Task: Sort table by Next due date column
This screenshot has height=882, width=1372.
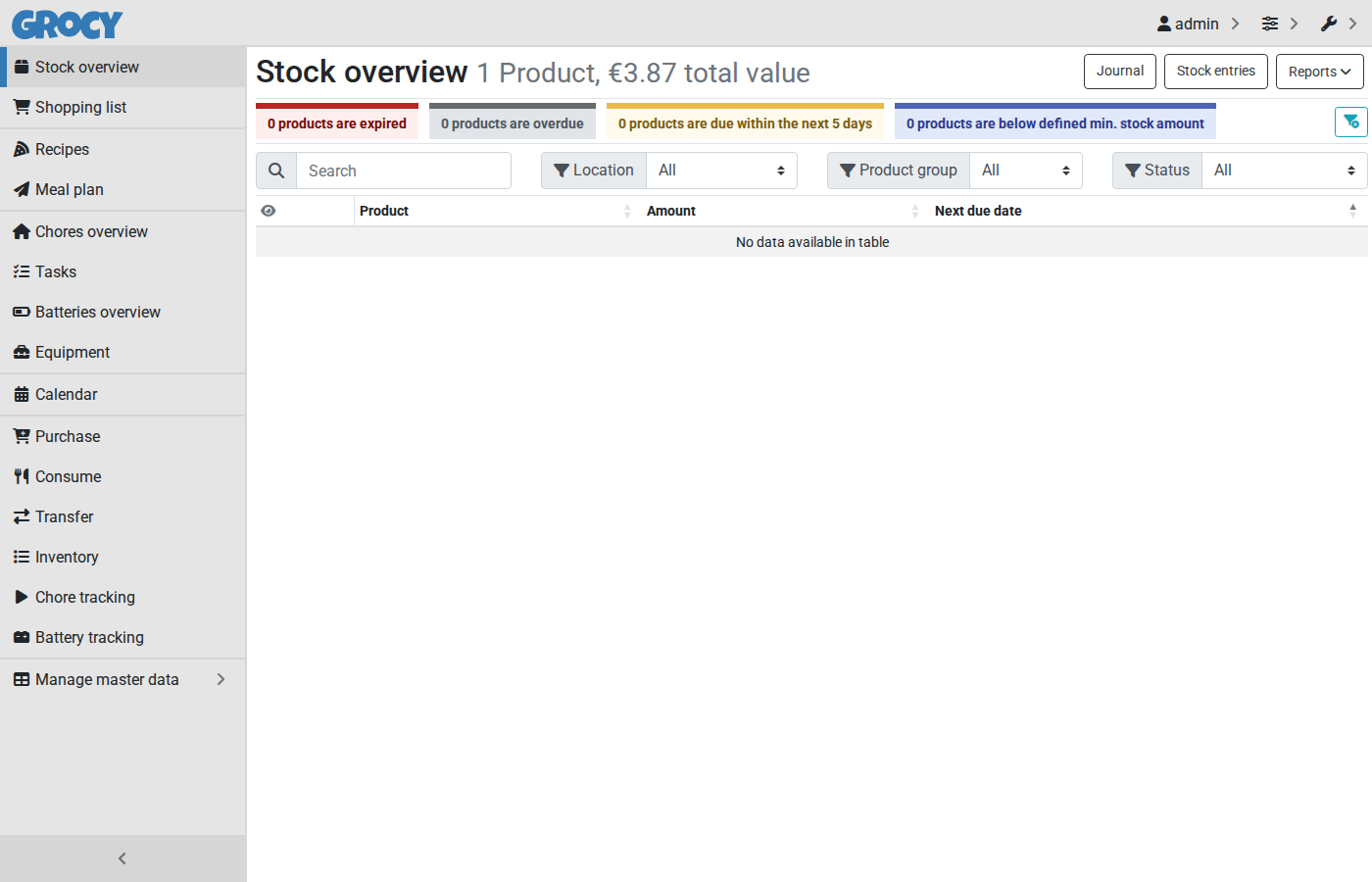Action: point(1148,211)
